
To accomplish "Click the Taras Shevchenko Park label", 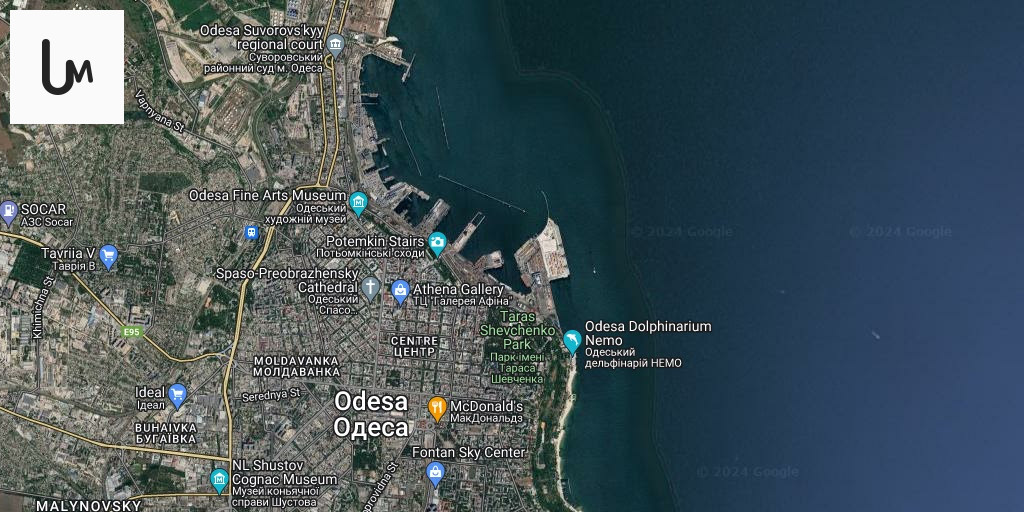I will 518,330.
